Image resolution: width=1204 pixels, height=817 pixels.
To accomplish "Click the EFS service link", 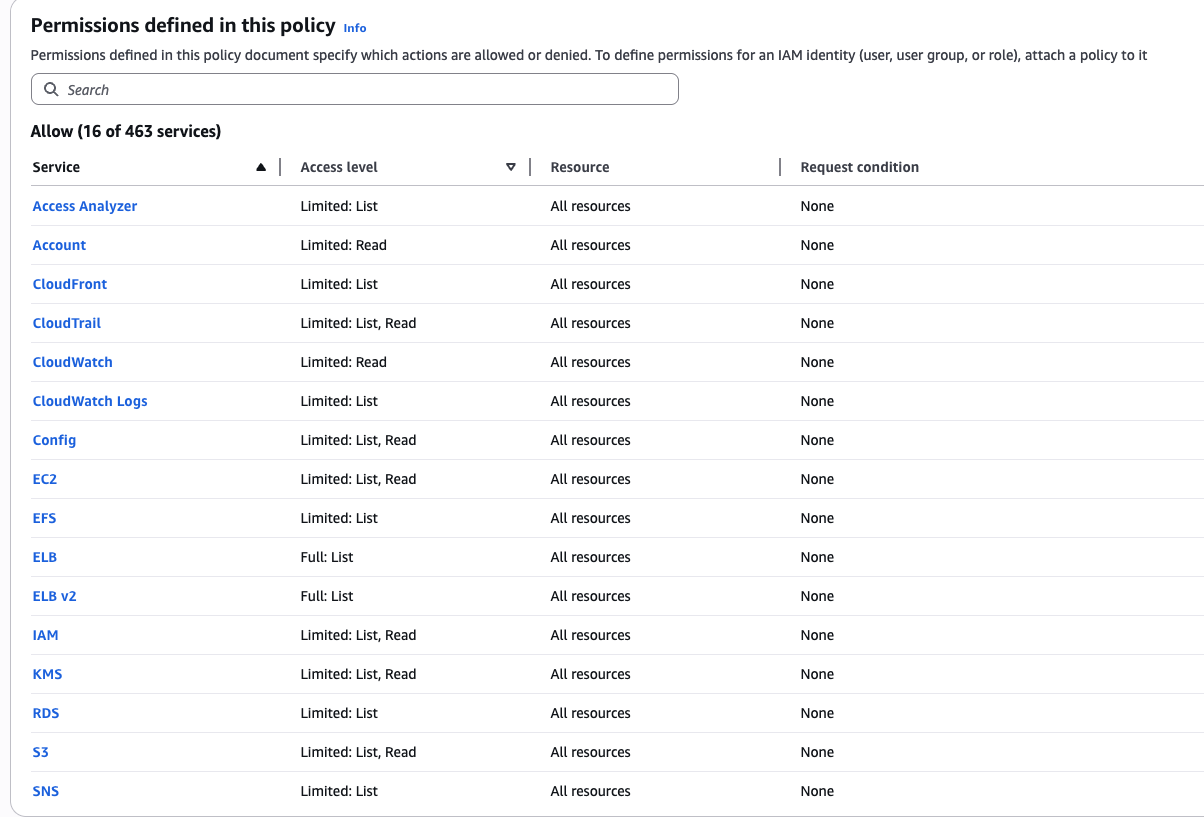I will (44, 518).
